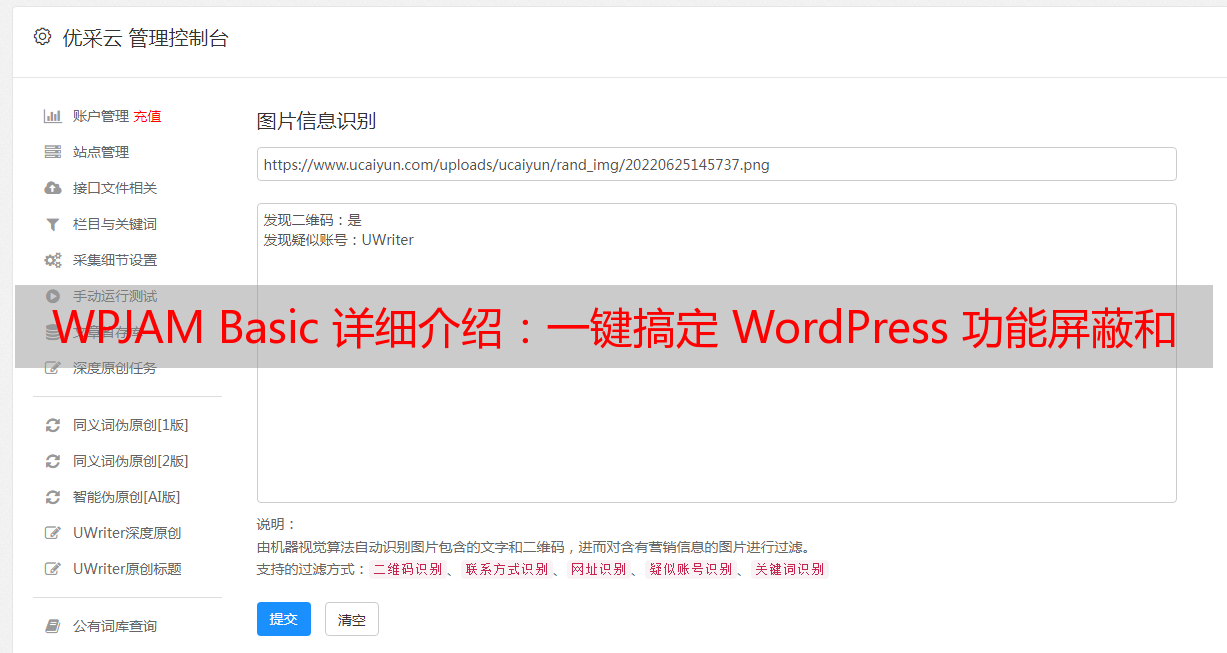Screen dimensions: 1227x653
Task: Click the filter funnel icon for 栏目与关键词
Action: 53,224
